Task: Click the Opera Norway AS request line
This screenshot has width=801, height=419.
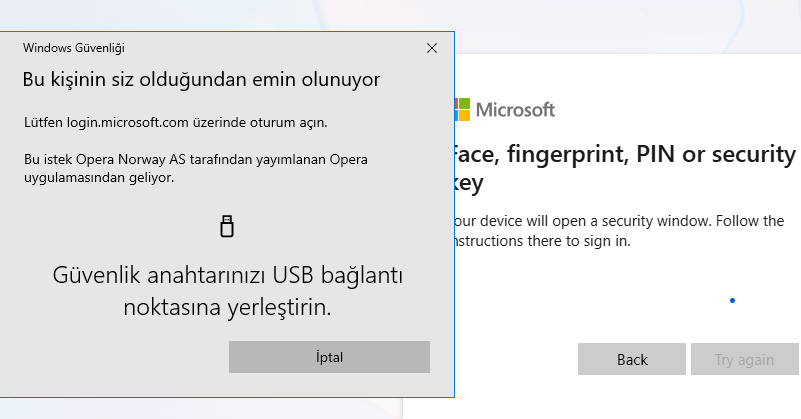Action: (196, 159)
